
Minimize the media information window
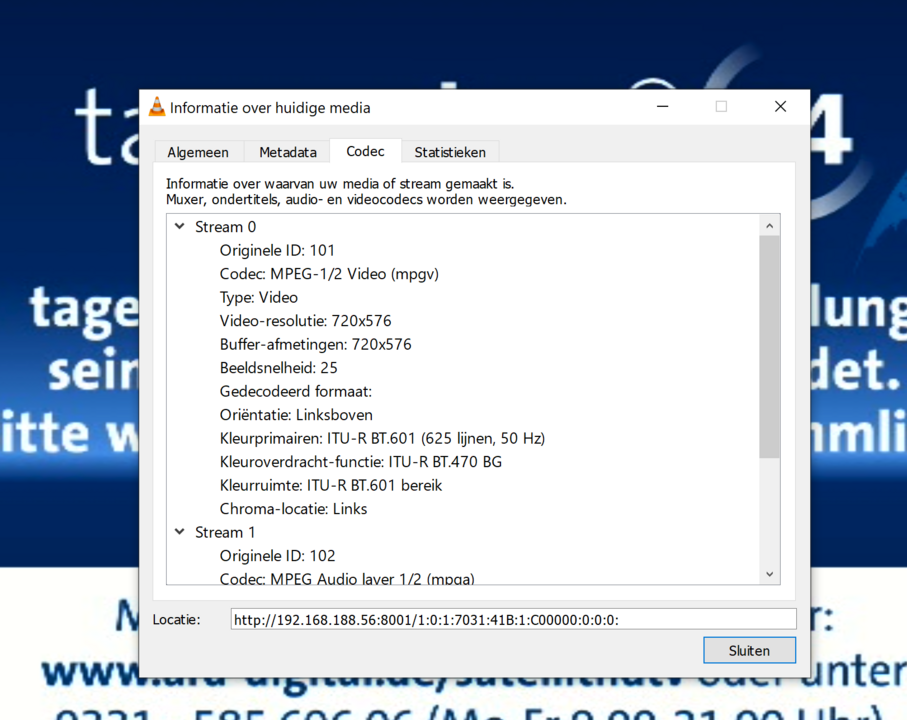pos(662,107)
